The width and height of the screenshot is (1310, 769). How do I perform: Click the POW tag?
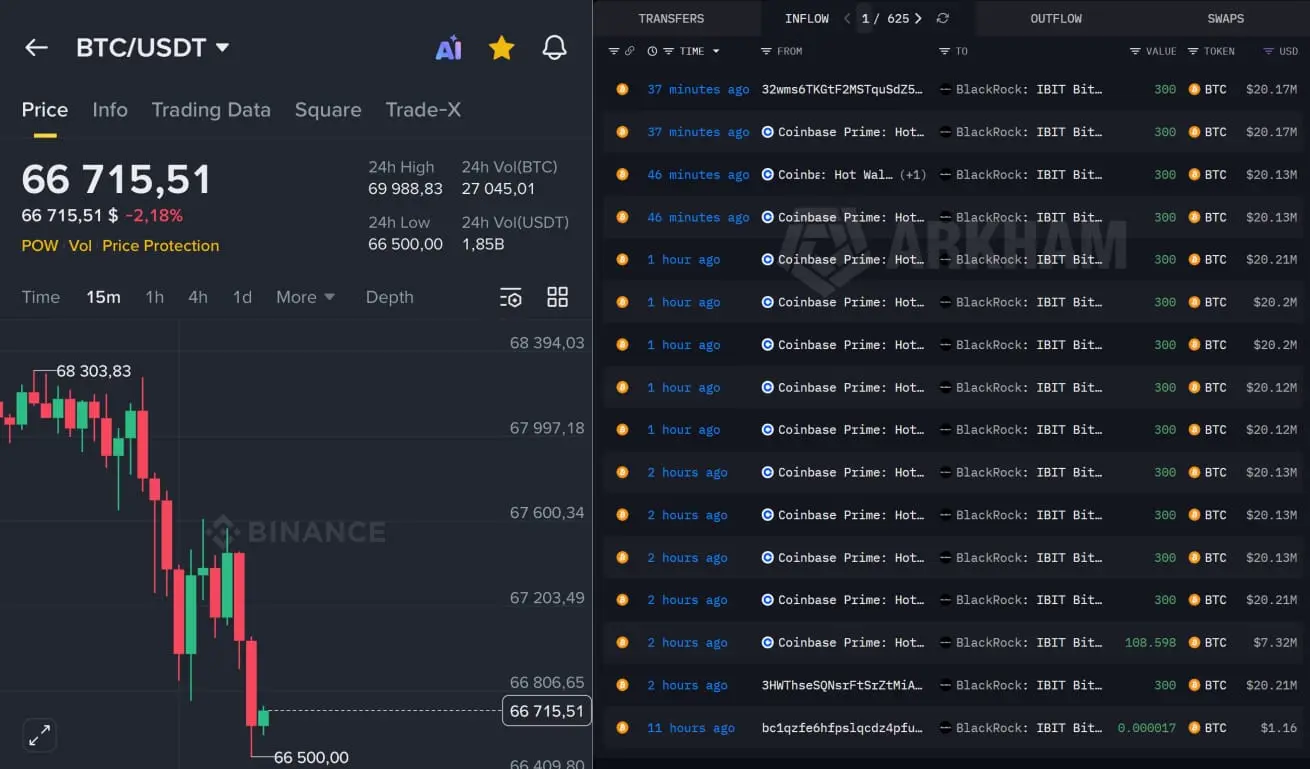(x=40, y=246)
